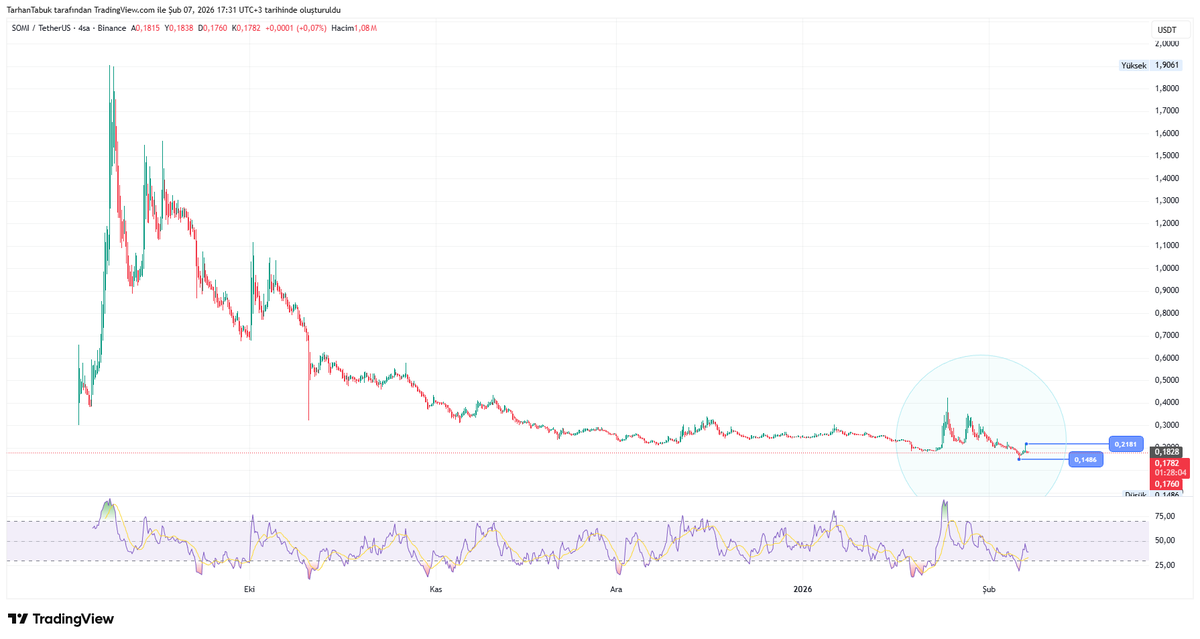The image size is (1200, 639).
Task: Click the 50,00 RSI scale value
Action: [x=1164, y=540]
